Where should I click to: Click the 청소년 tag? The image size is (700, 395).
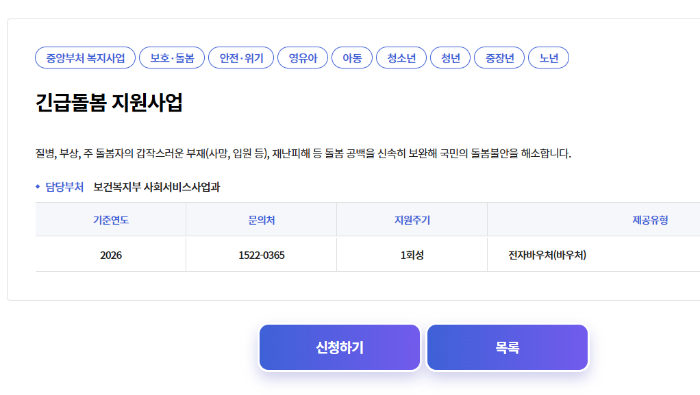pos(401,58)
